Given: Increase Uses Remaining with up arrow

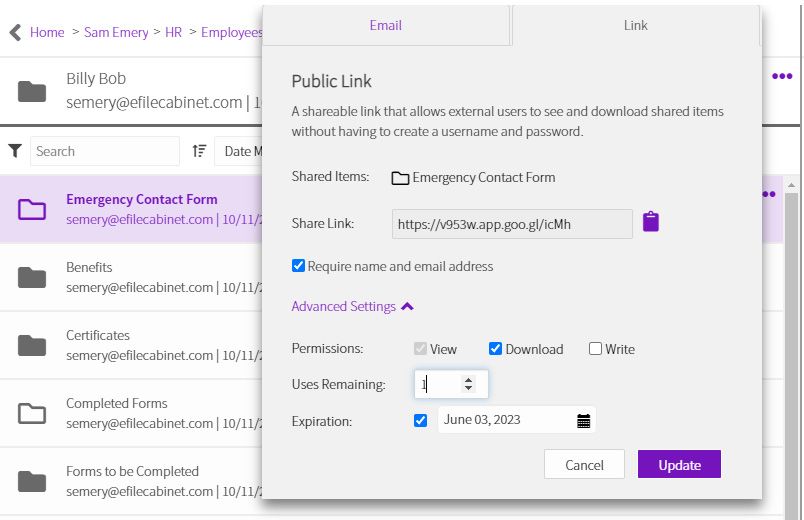Looking at the screenshot, I should click(468, 379).
